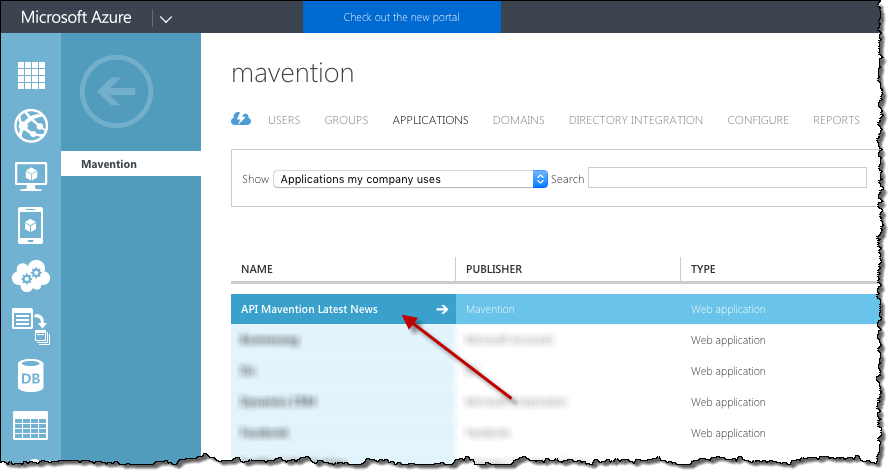The height and width of the screenshot is (475, 894).
Task: Open the REPORTS tab
Action: click(836, 120)
